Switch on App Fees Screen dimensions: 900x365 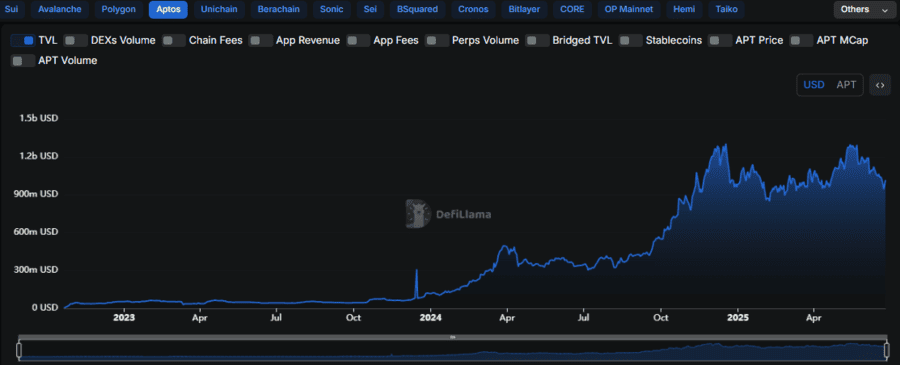pos(358,40)
